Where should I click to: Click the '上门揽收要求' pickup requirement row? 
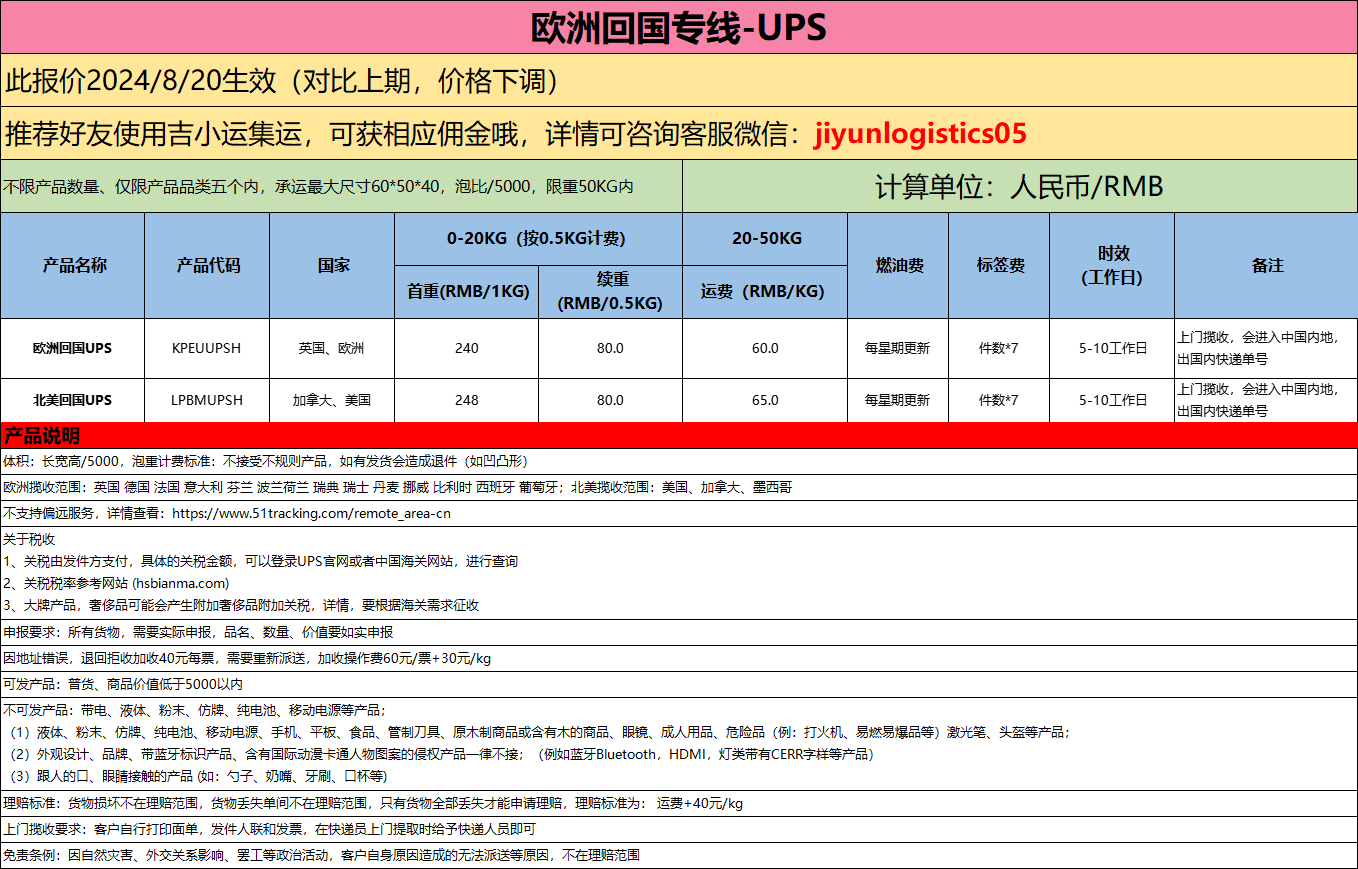click(679, 830)
